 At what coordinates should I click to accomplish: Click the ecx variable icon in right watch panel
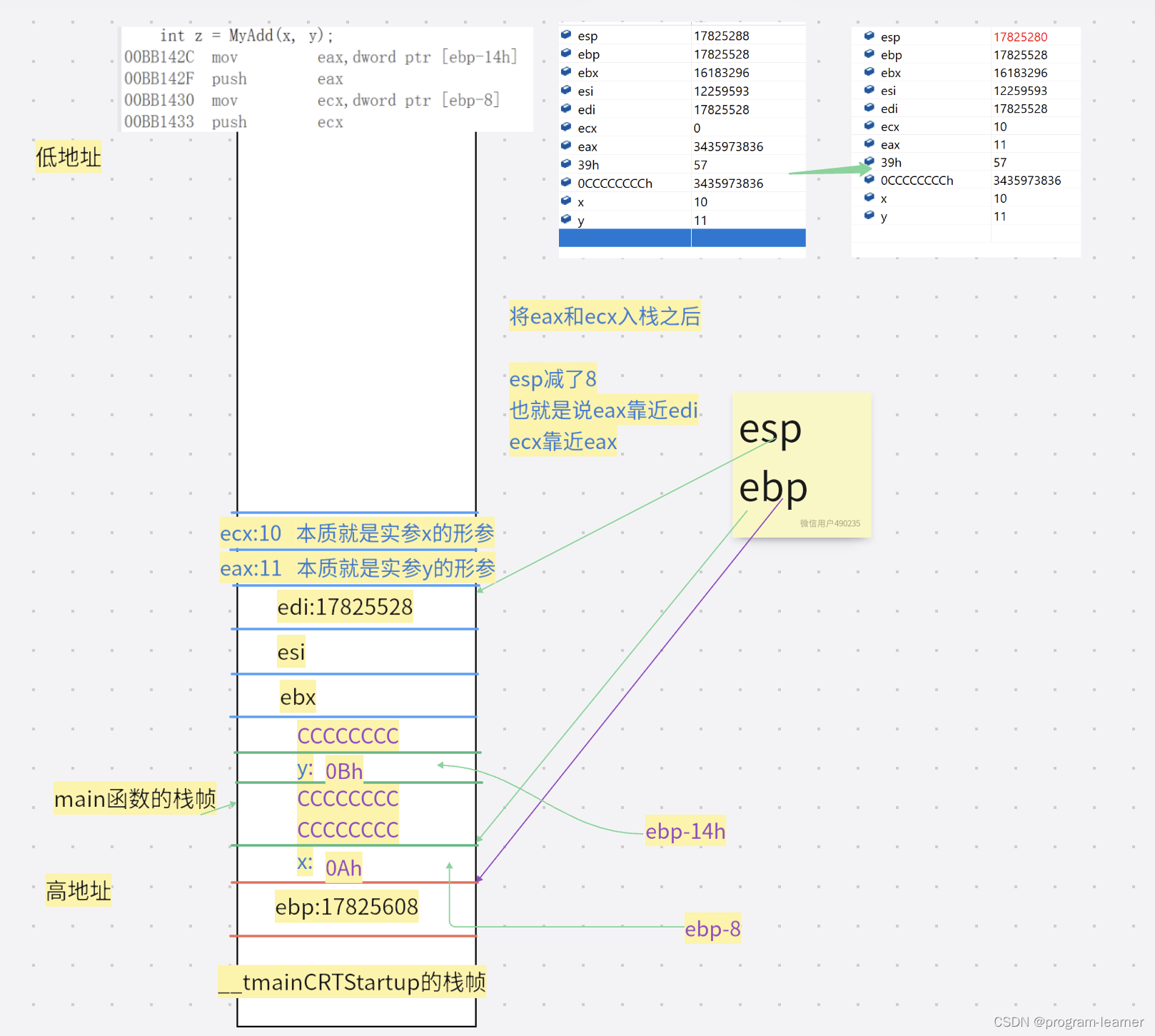(869, 125)
